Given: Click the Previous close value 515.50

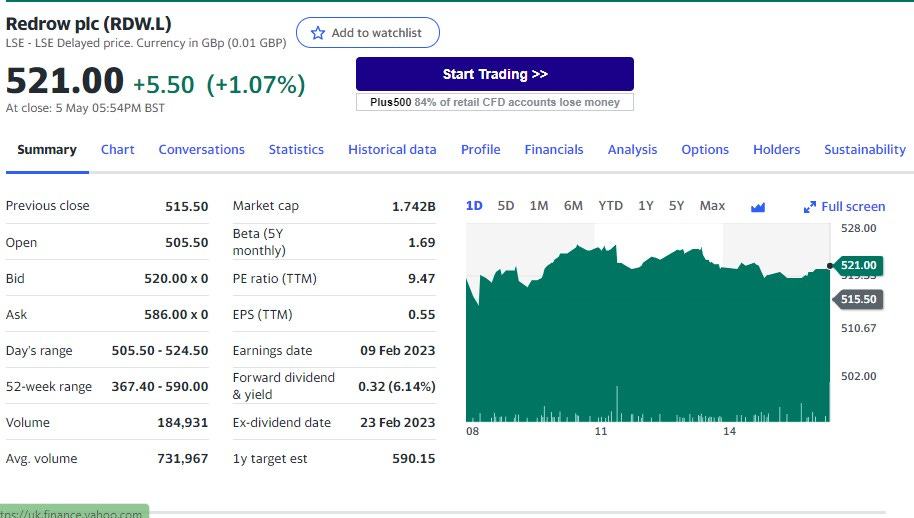Looking at the screenshot, I should (x=187, y=207).
